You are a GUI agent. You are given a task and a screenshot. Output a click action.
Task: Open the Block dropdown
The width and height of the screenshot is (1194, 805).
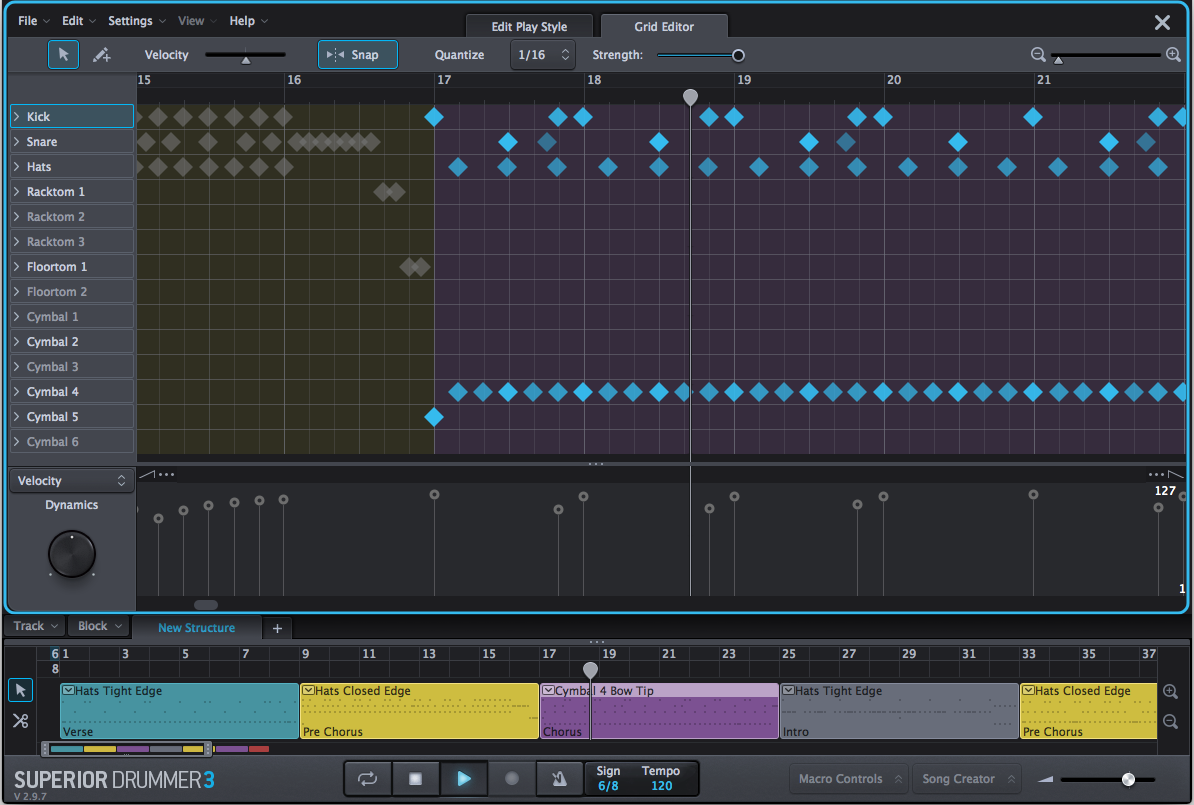[x=99, y=626]
